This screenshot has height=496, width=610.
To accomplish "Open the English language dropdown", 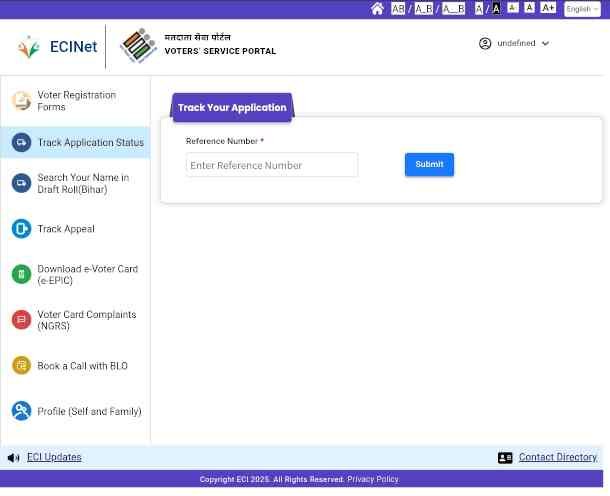I will tap(582, 9).
